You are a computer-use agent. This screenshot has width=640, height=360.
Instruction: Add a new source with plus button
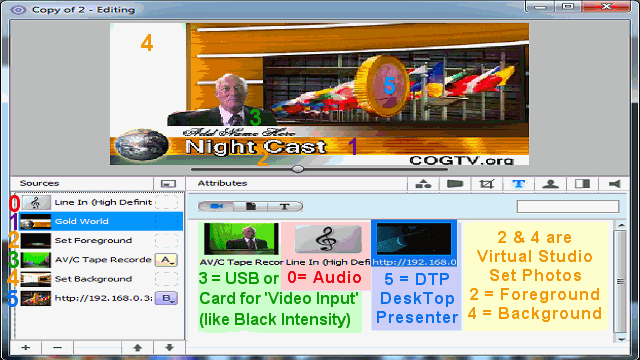click(26, 347)
